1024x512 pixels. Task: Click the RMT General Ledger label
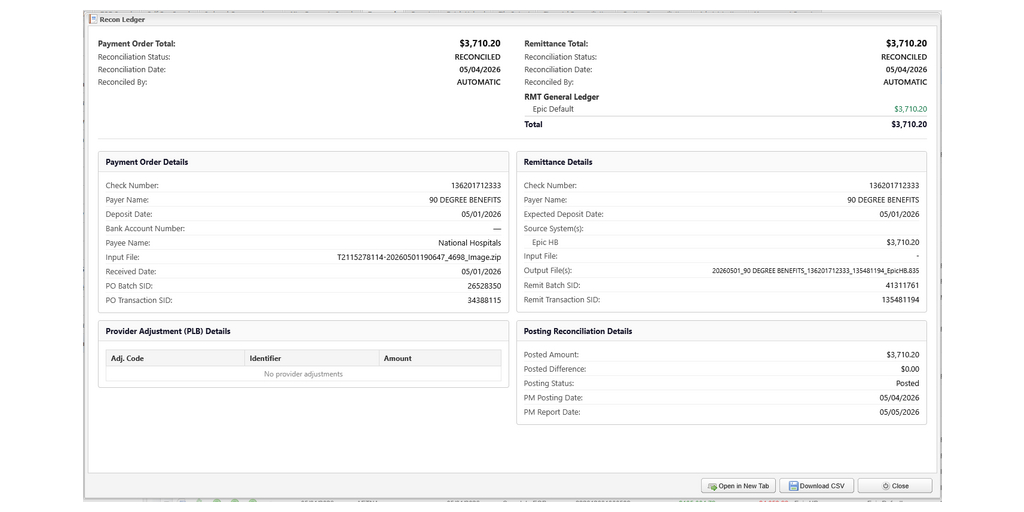(562, 97)
